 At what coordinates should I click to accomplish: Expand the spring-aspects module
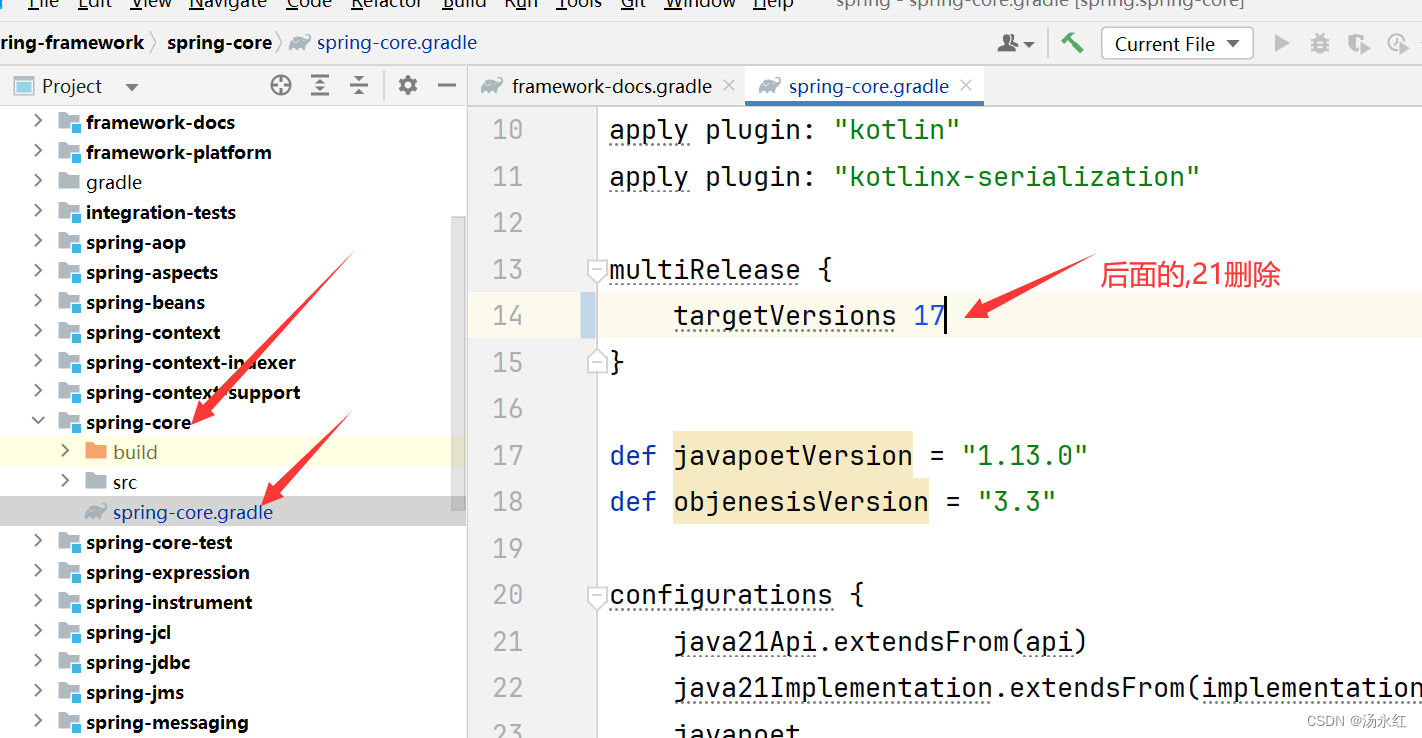tap(38, 272)
